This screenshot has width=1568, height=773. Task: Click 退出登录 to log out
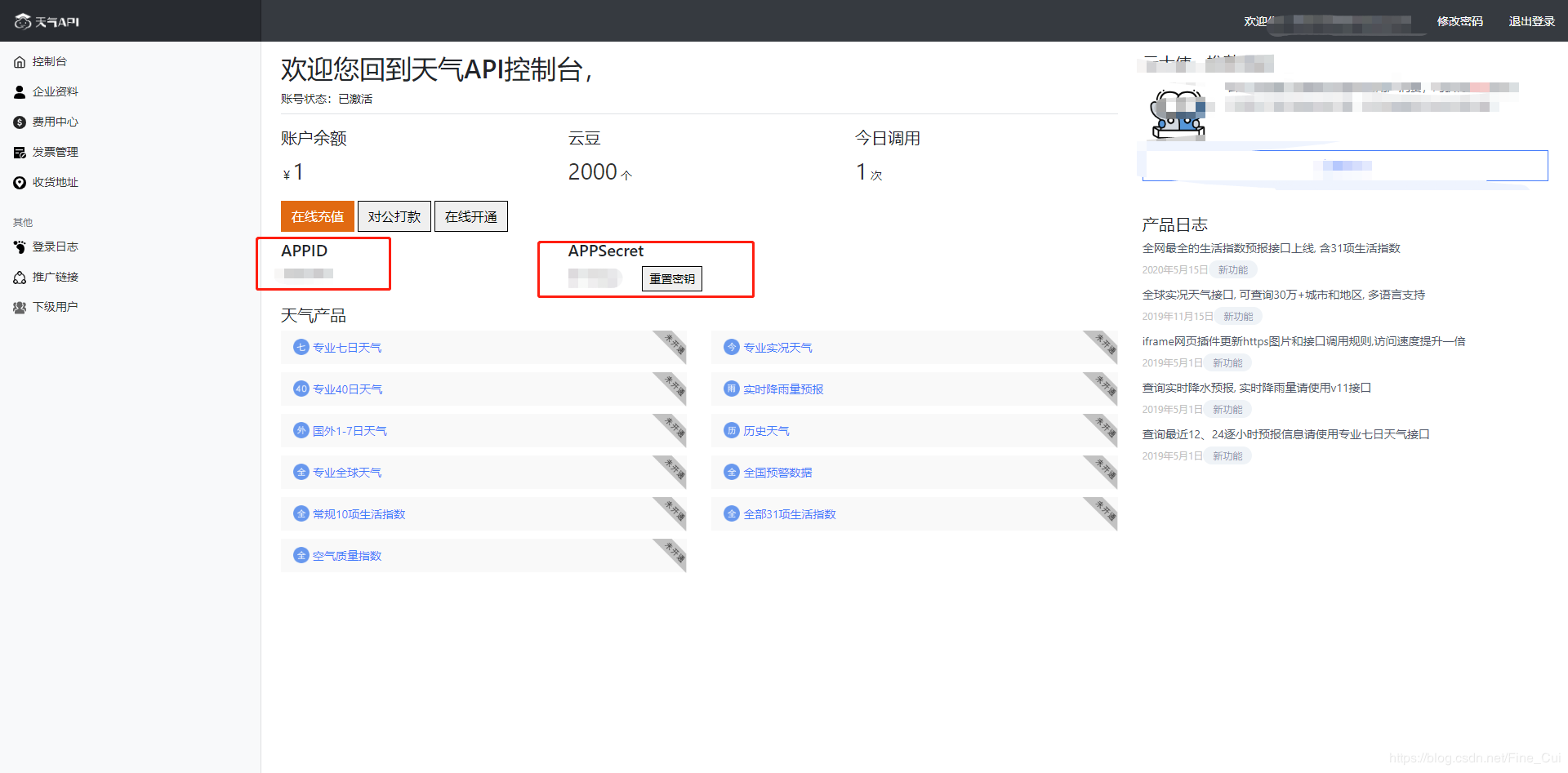pyautogui.click(x=1533, y=21)
